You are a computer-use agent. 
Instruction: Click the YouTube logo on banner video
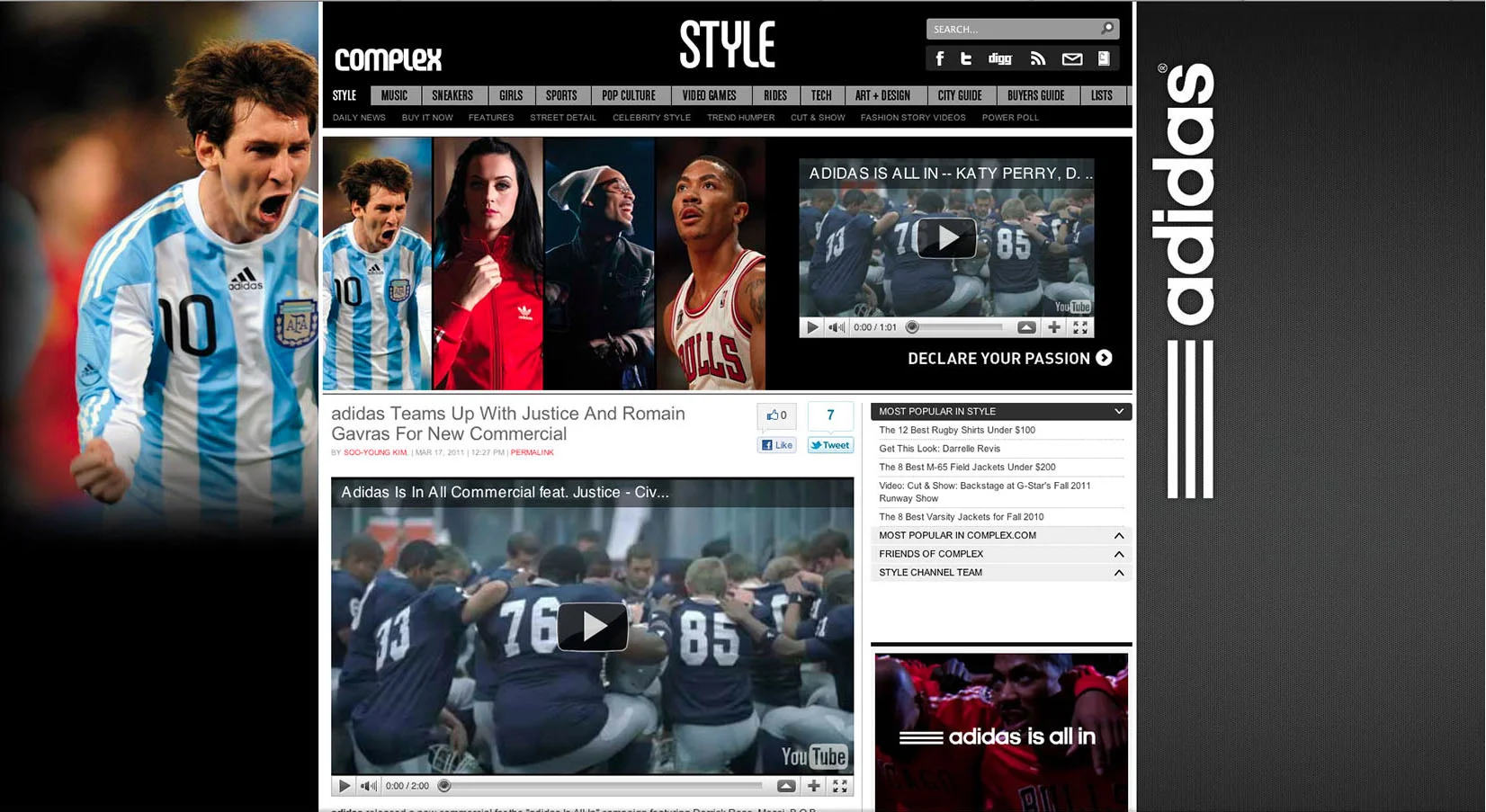[1072, 307]
